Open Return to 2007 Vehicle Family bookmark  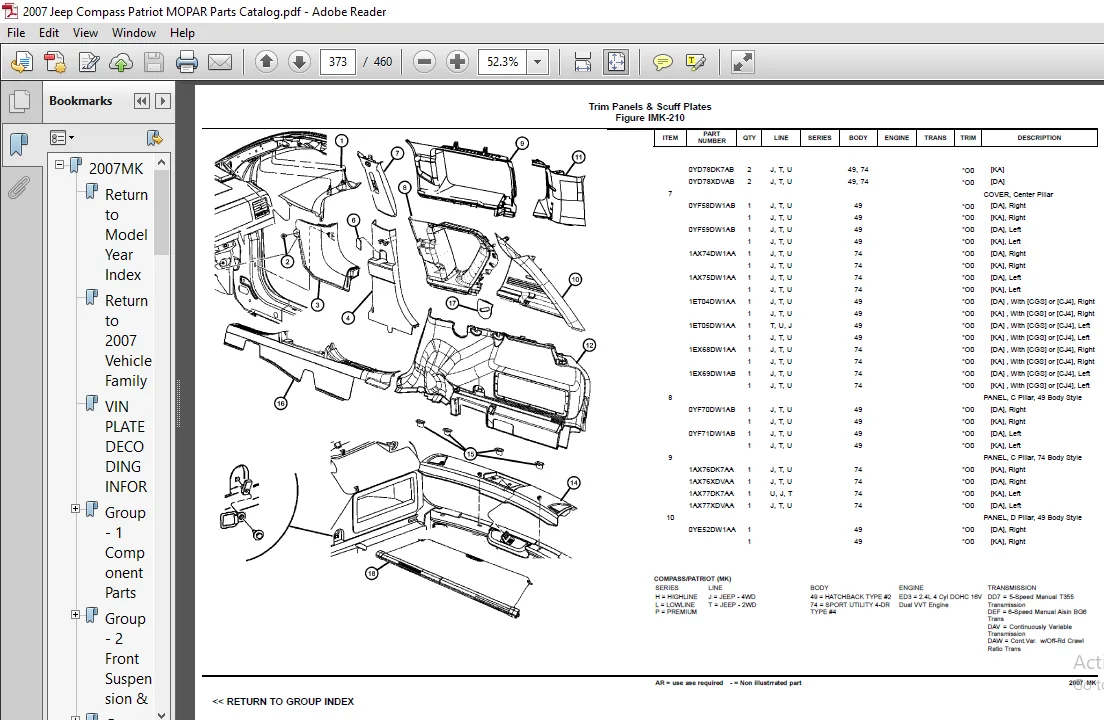128,341
